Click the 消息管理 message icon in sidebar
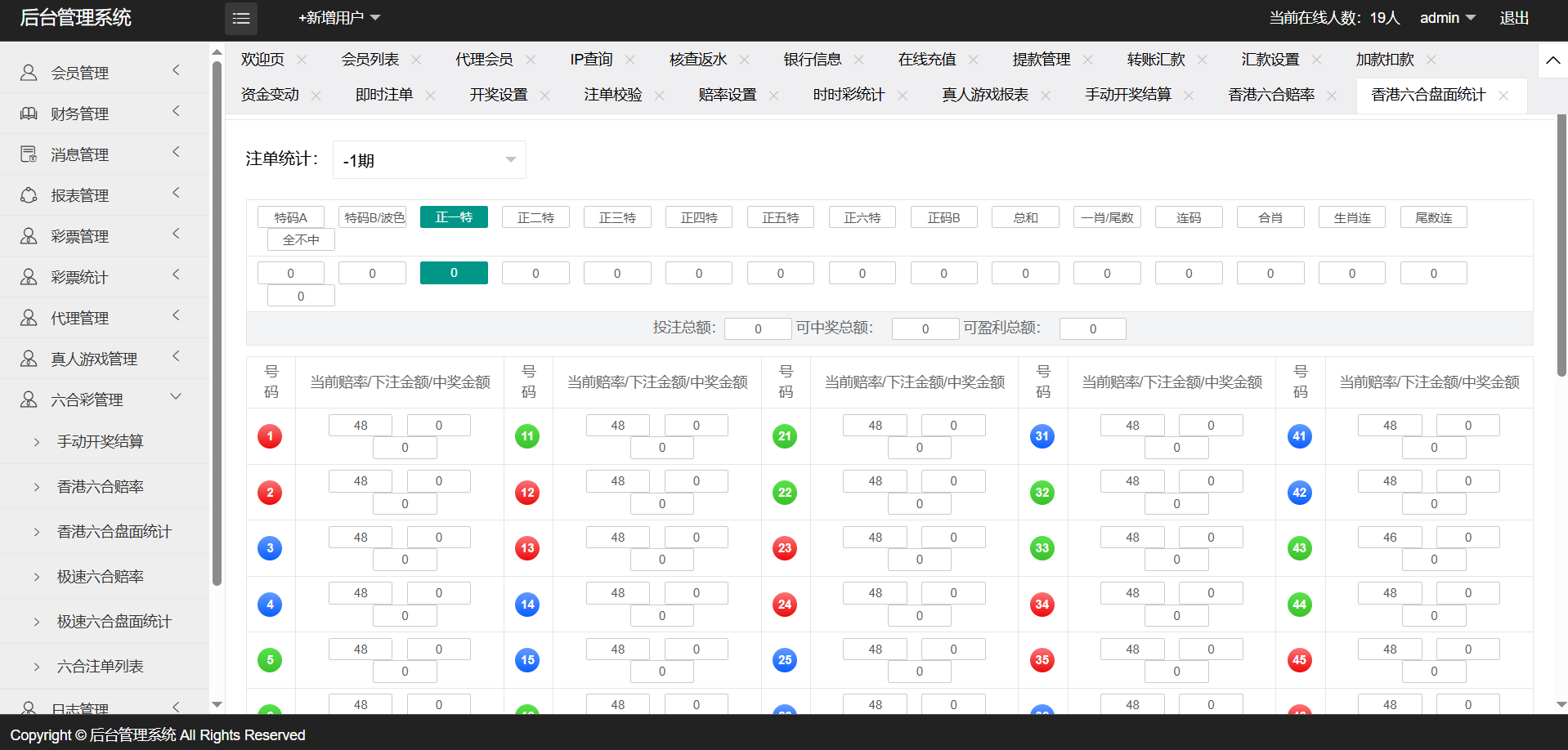 (x=29, y=154)
